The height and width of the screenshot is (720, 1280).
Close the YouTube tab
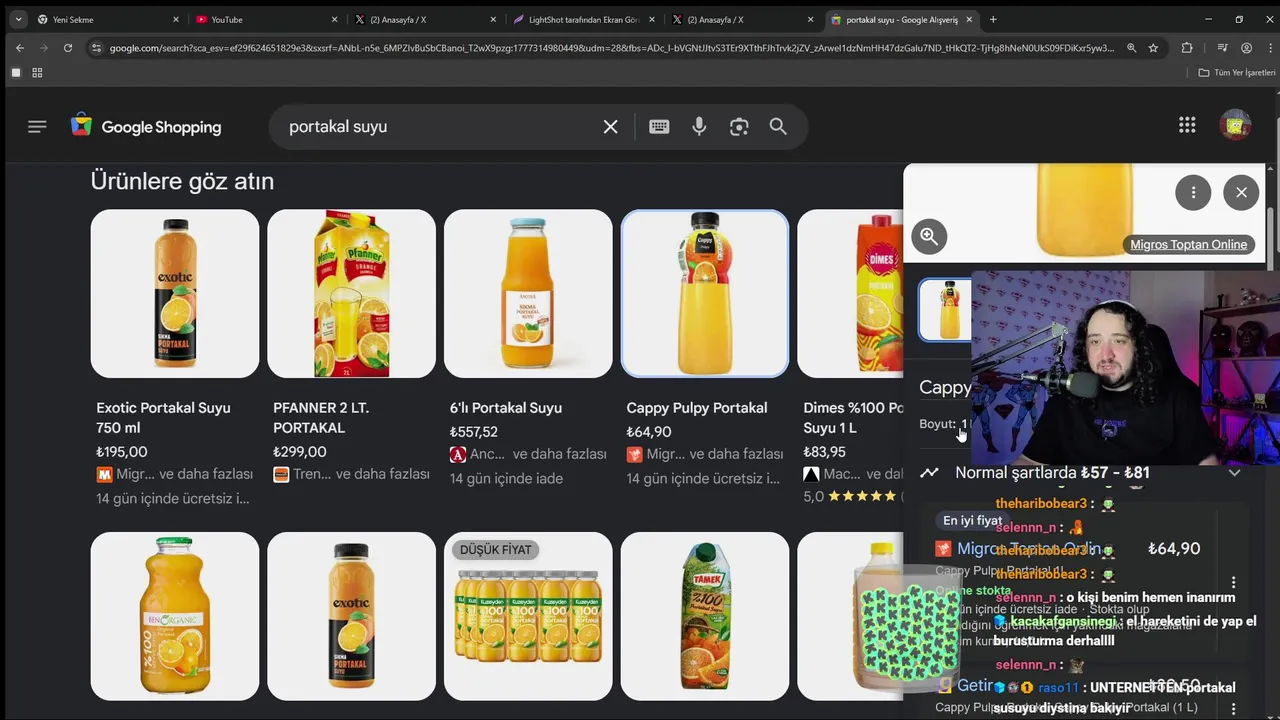(334, 19)
